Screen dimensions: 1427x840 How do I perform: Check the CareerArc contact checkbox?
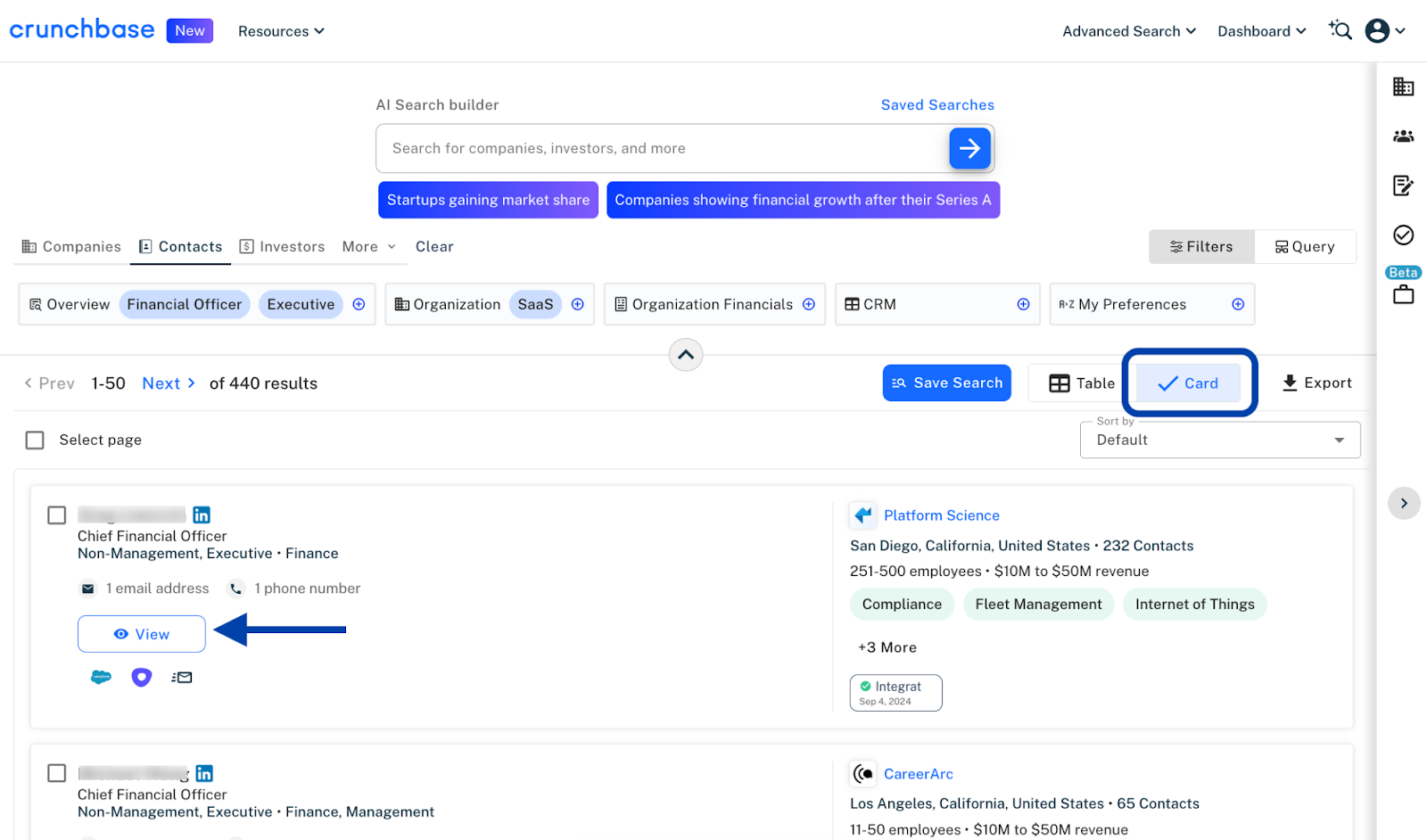click(x=57, y=773)
